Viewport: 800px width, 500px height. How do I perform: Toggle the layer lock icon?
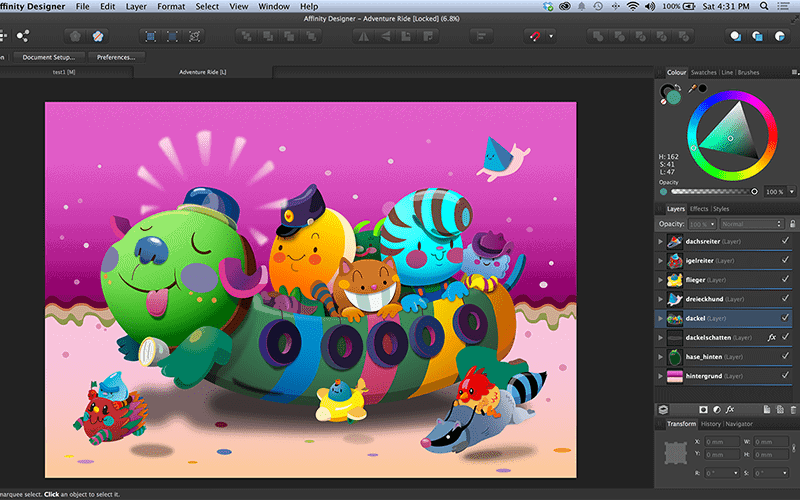tap(792, 223)
